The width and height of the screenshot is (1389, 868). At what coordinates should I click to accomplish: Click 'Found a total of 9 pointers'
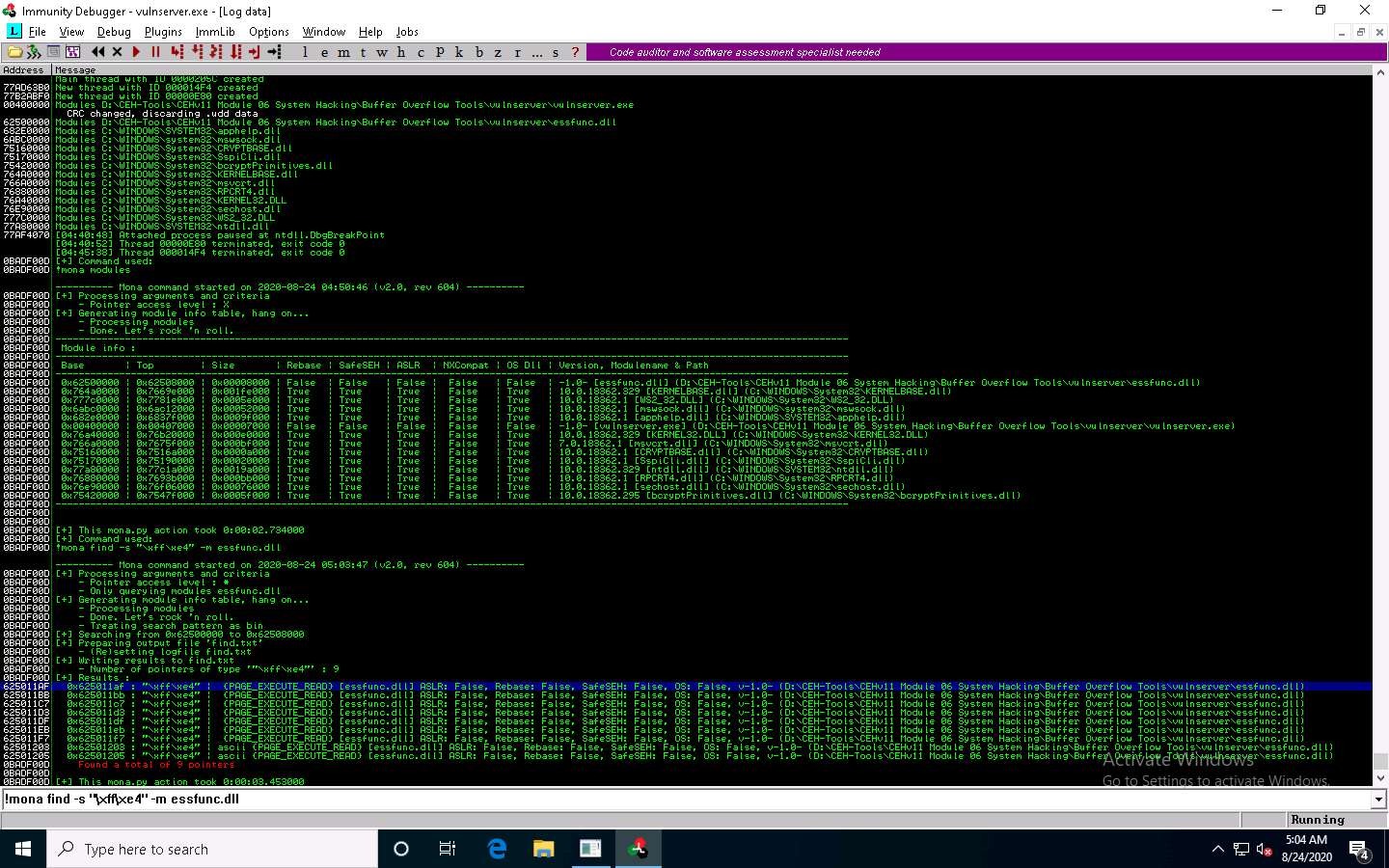[x=156, y=765]
